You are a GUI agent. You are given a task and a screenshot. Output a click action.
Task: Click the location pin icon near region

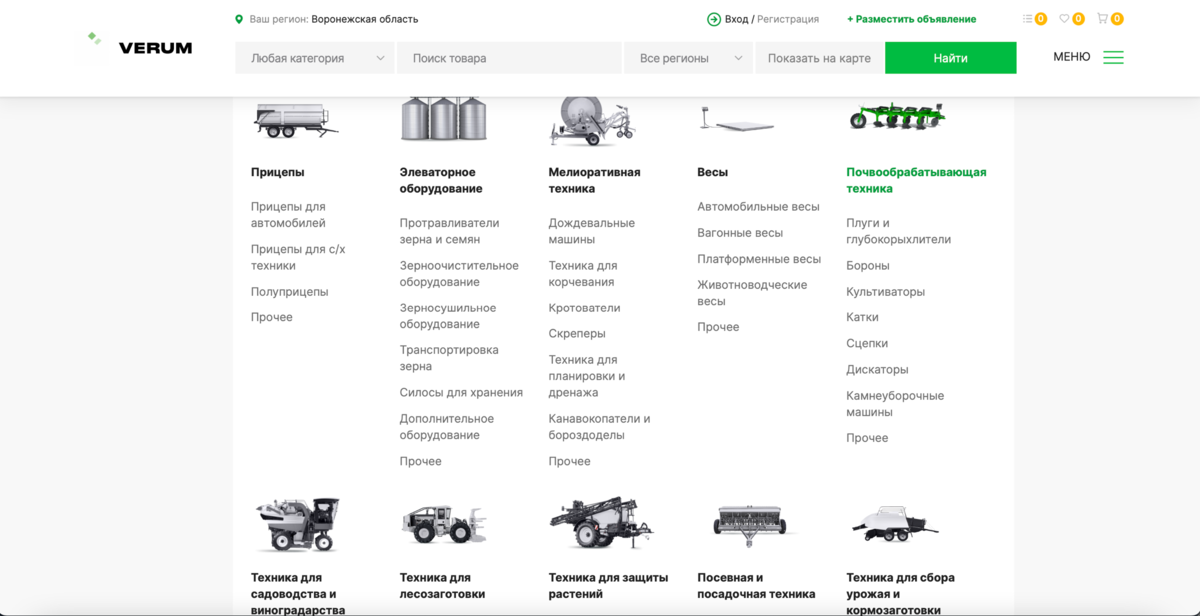click(240, 18)
